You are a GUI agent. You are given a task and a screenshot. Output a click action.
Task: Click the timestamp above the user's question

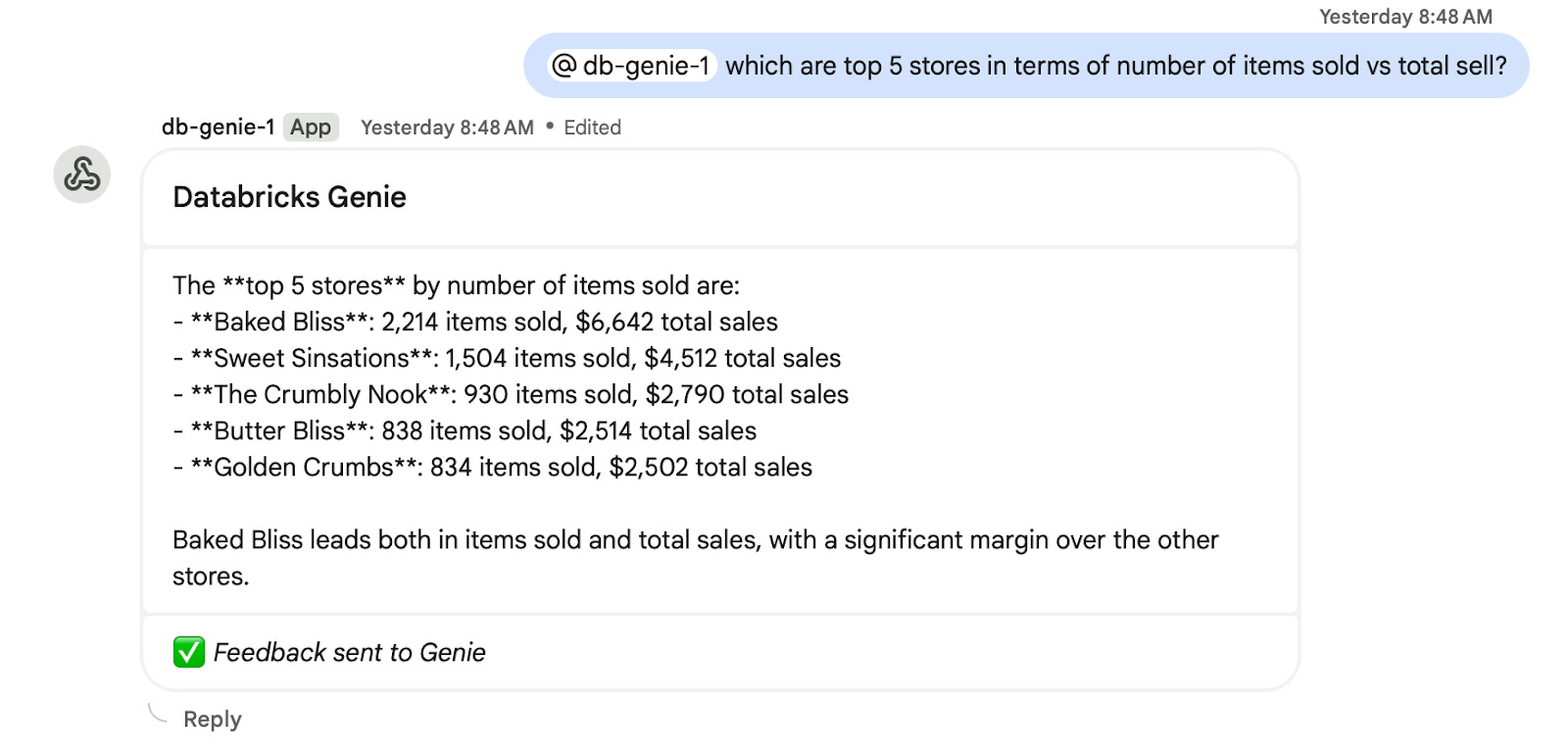tap(1405, 17)
